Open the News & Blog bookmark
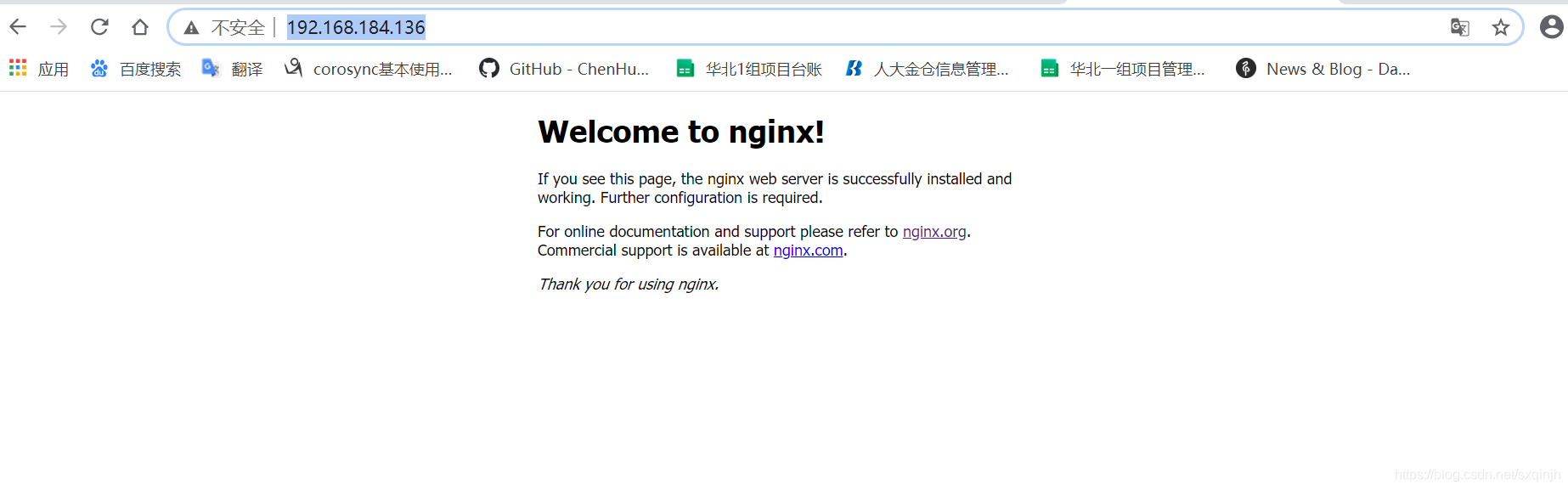Viewport: 1568px width, 490px height. [x=1323, y=69]
